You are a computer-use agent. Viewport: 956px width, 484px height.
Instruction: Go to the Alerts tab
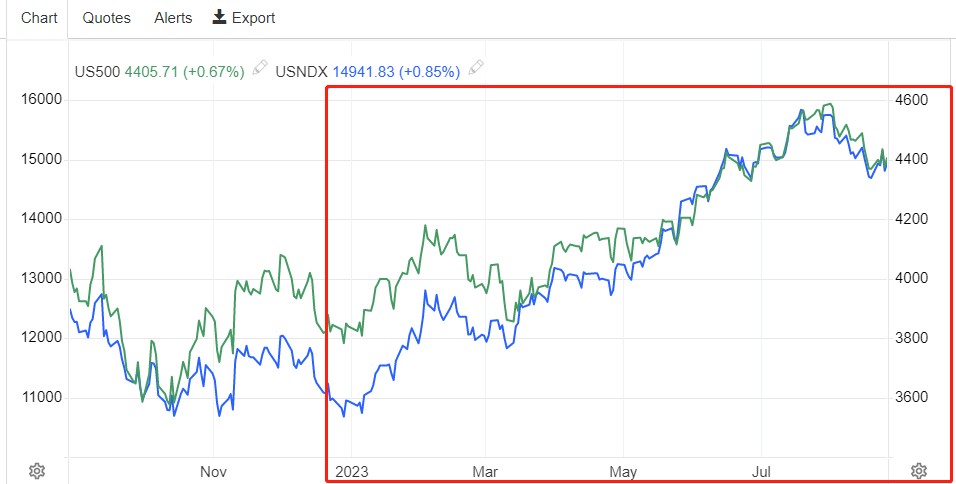tap(173, 18)
